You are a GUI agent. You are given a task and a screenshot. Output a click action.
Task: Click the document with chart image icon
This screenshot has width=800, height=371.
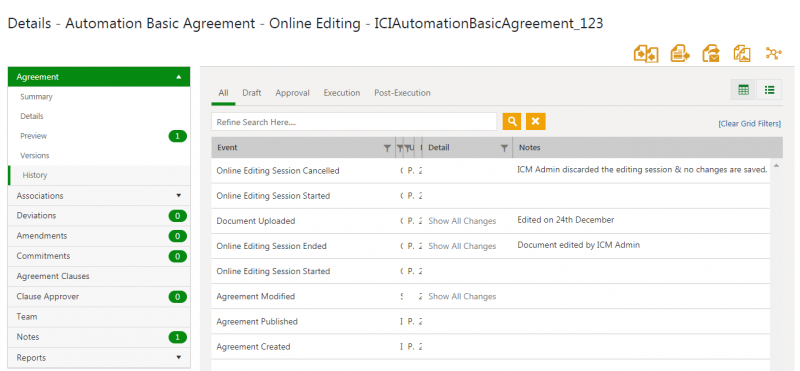742,54
